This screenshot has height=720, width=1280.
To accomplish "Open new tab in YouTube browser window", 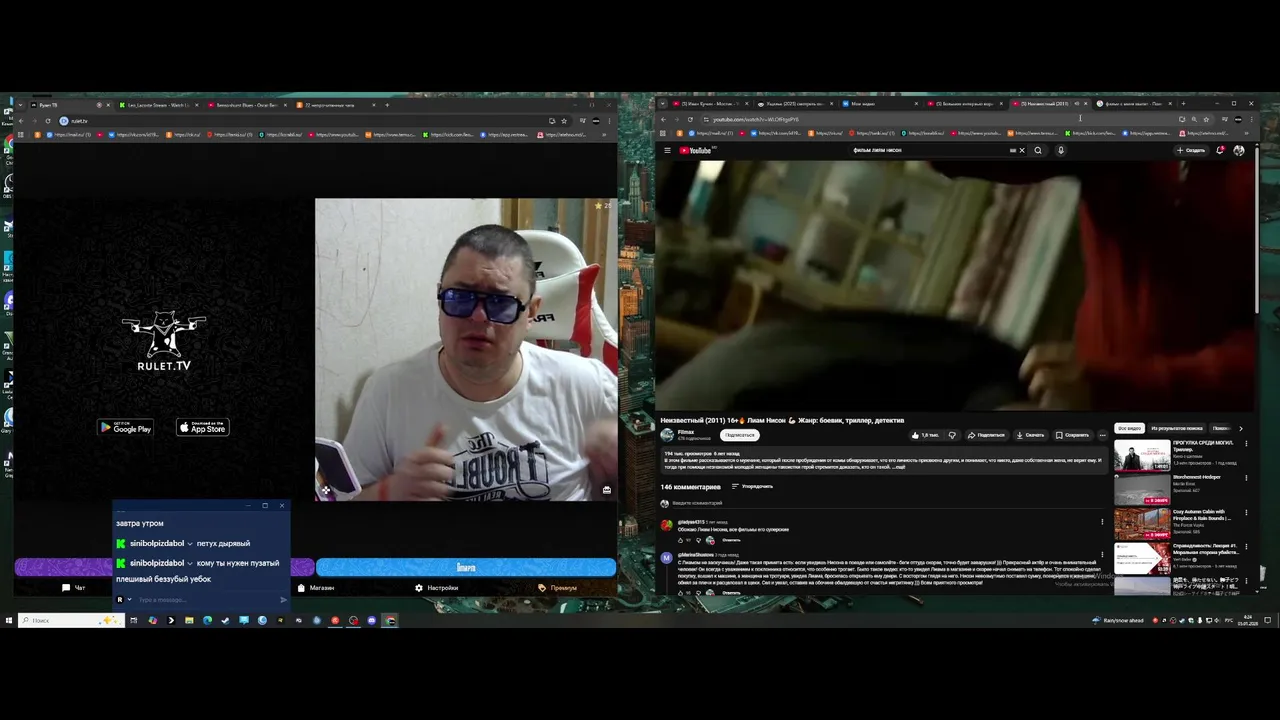I will [1183, 104].
